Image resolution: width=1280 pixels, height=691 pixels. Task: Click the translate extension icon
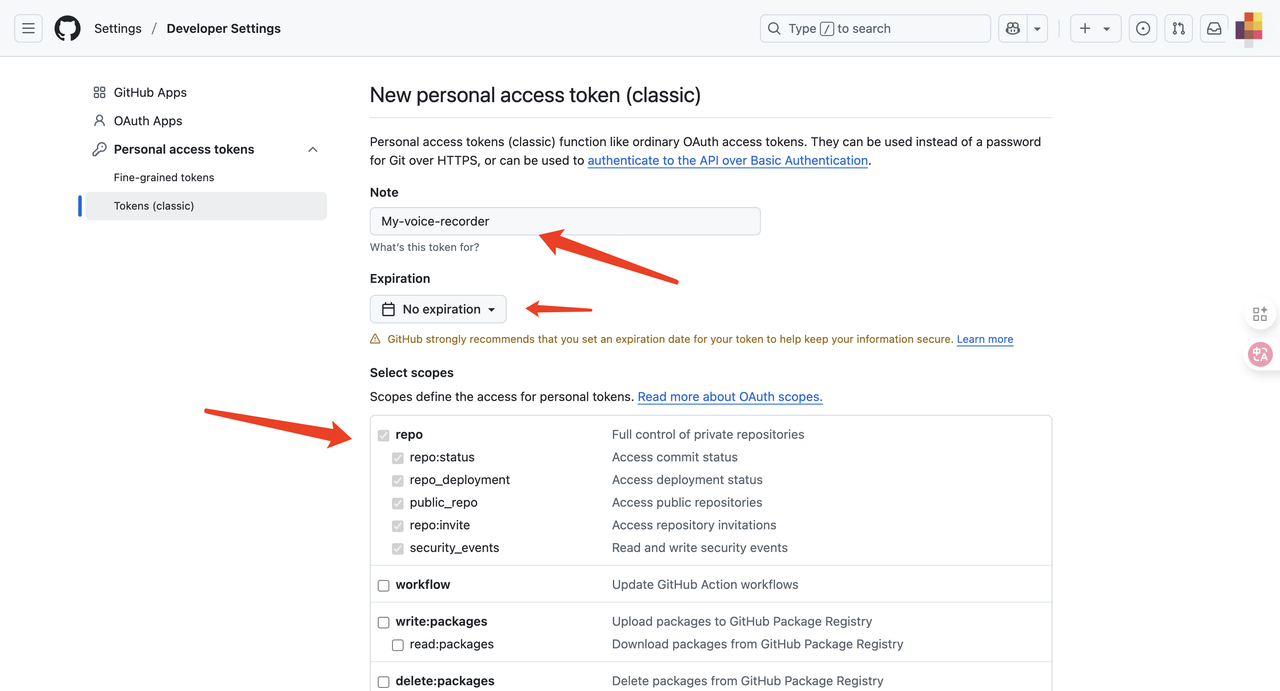coord(1260,354)
